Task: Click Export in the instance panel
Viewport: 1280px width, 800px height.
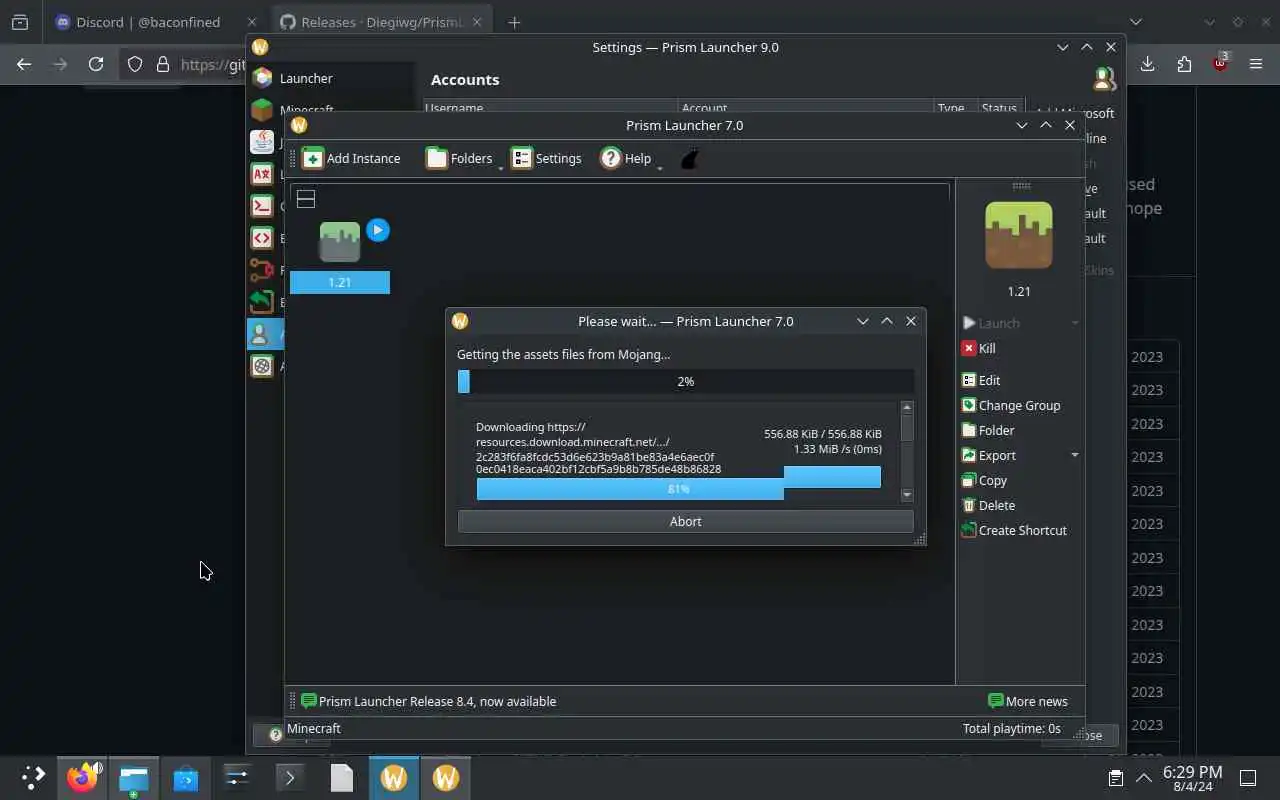Action: [989, 455]
